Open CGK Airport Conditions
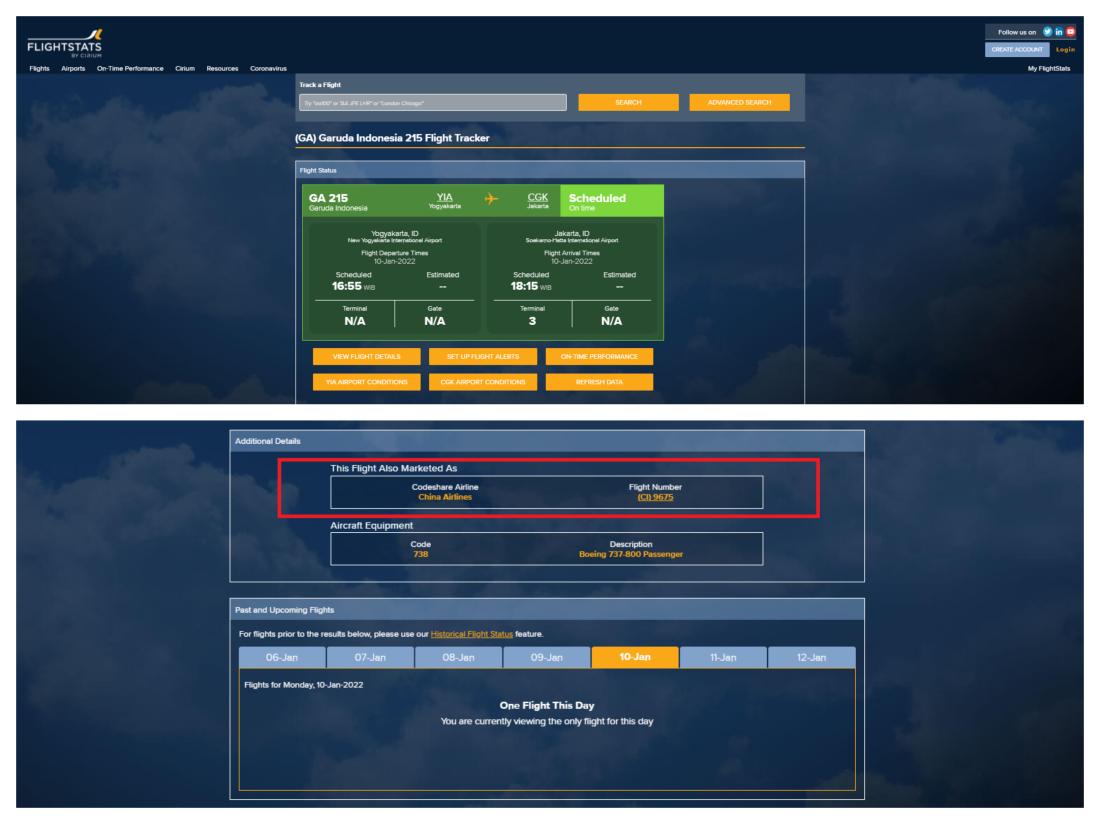The height and width of the screenshot is (824, 1100). [483, 382]
